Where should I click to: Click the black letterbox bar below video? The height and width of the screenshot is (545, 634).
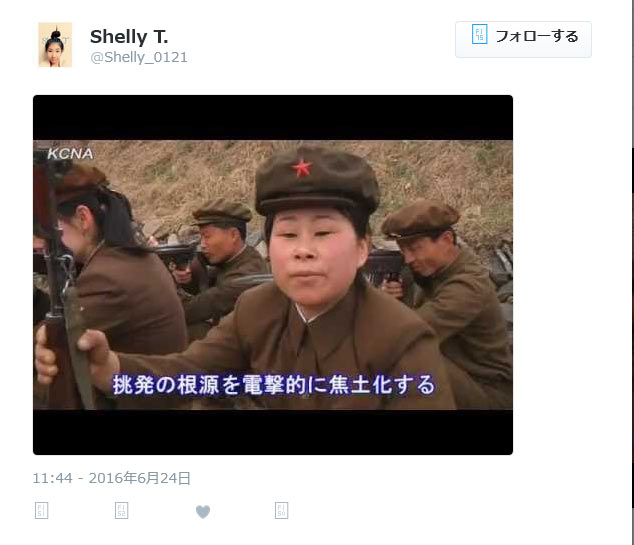tap(273, 432)
